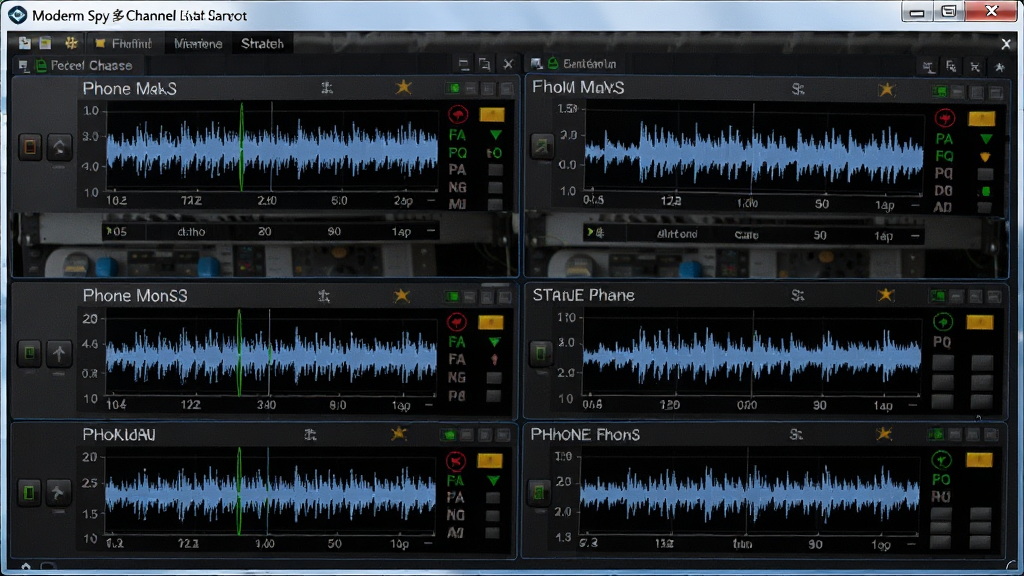Select the Santeauln panel tab
Viewport: 1024px width, 576px height.
(x=575, y=64)
